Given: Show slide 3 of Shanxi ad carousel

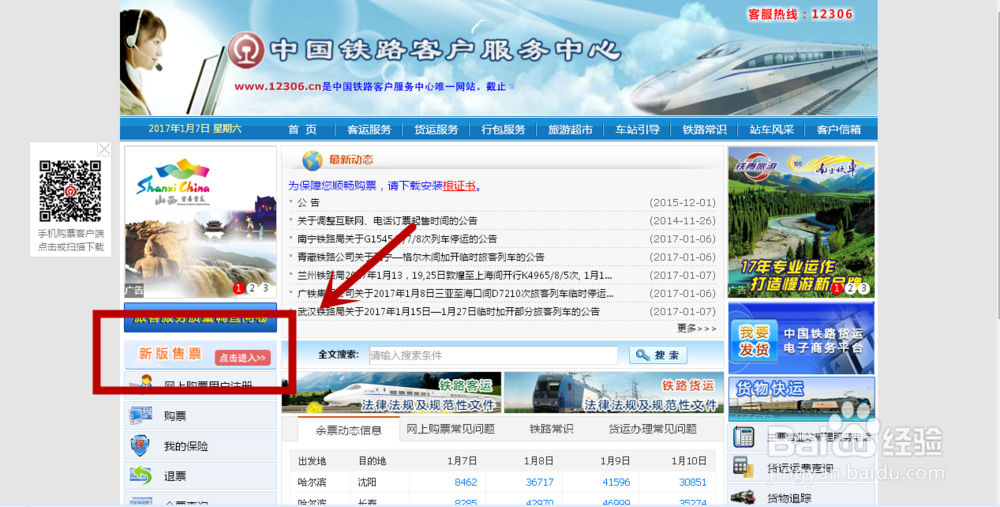Looking at the screenshot, I should pyautogui.click(x=265, y=288).
